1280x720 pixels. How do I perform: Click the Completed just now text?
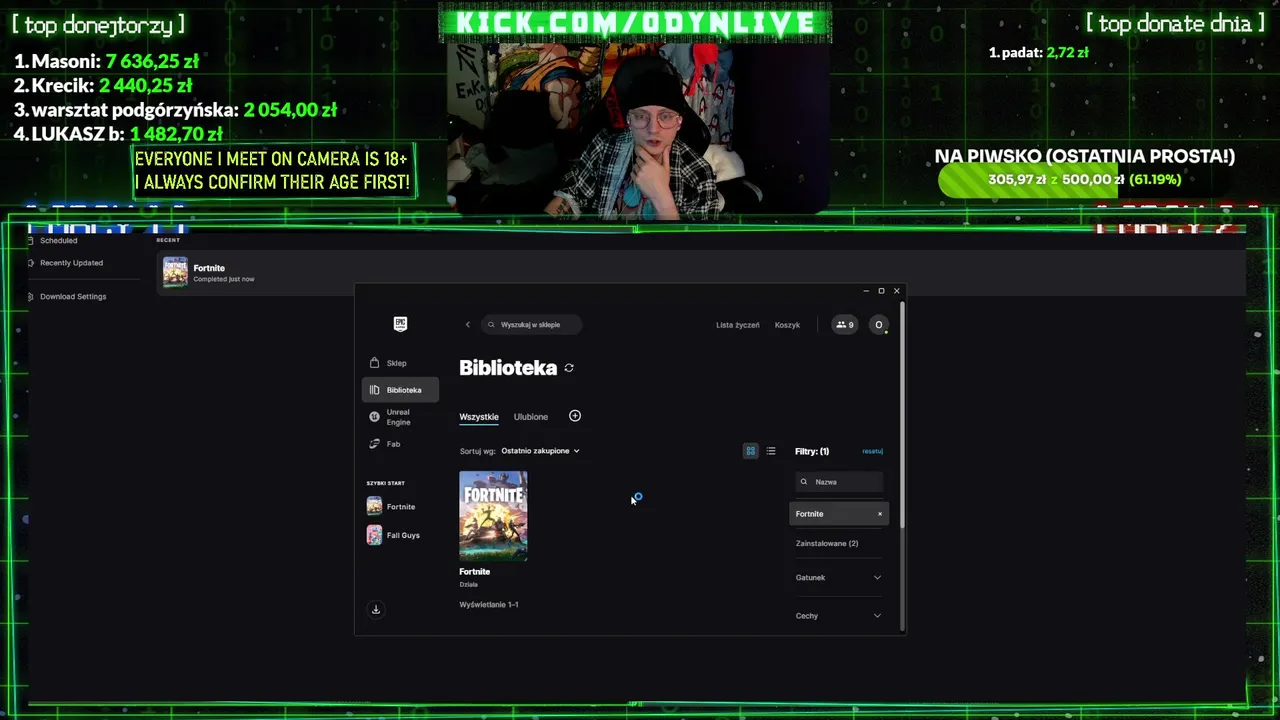pos(224,279)
